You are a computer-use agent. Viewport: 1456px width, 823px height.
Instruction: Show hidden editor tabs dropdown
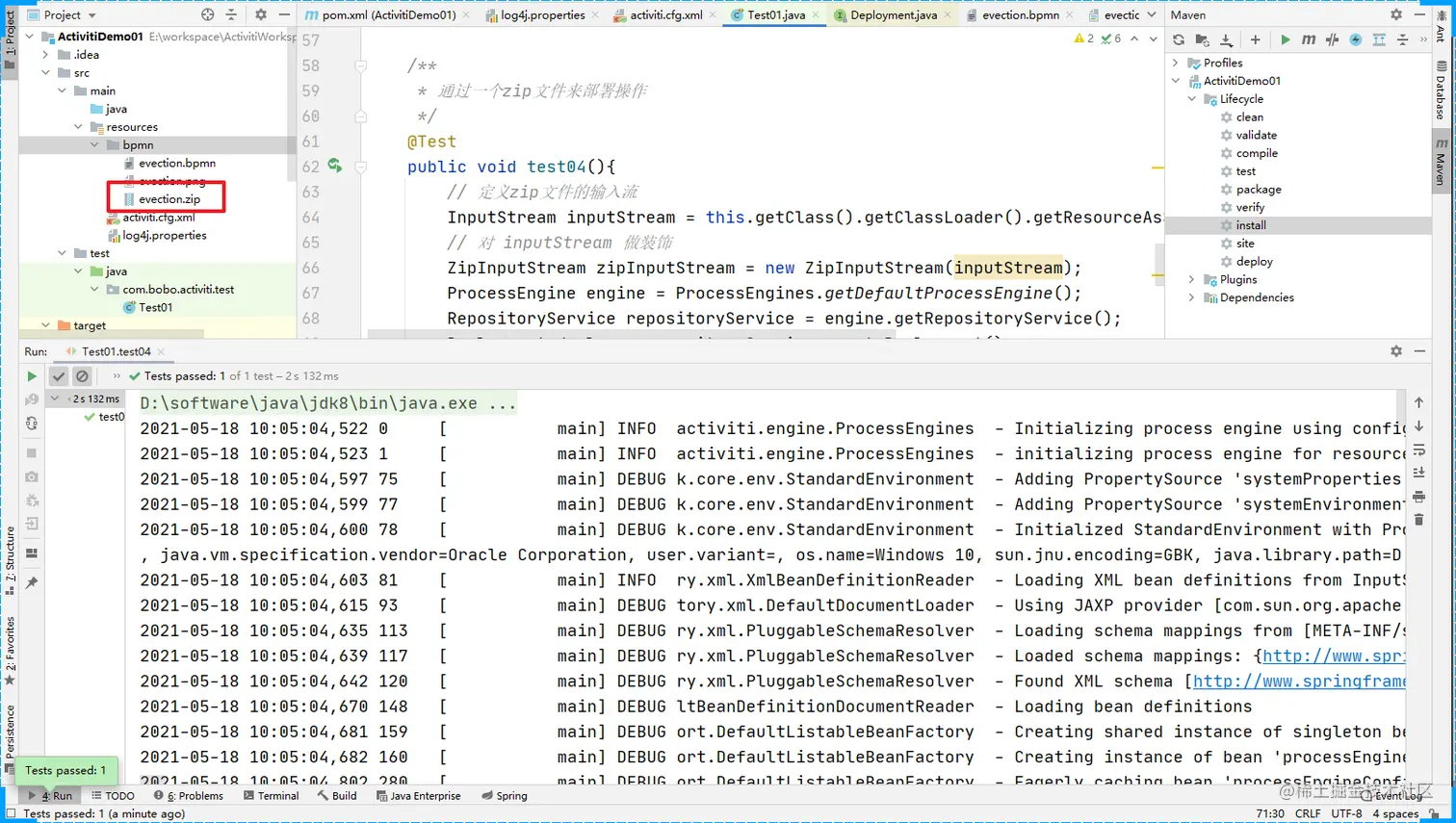1152,14
